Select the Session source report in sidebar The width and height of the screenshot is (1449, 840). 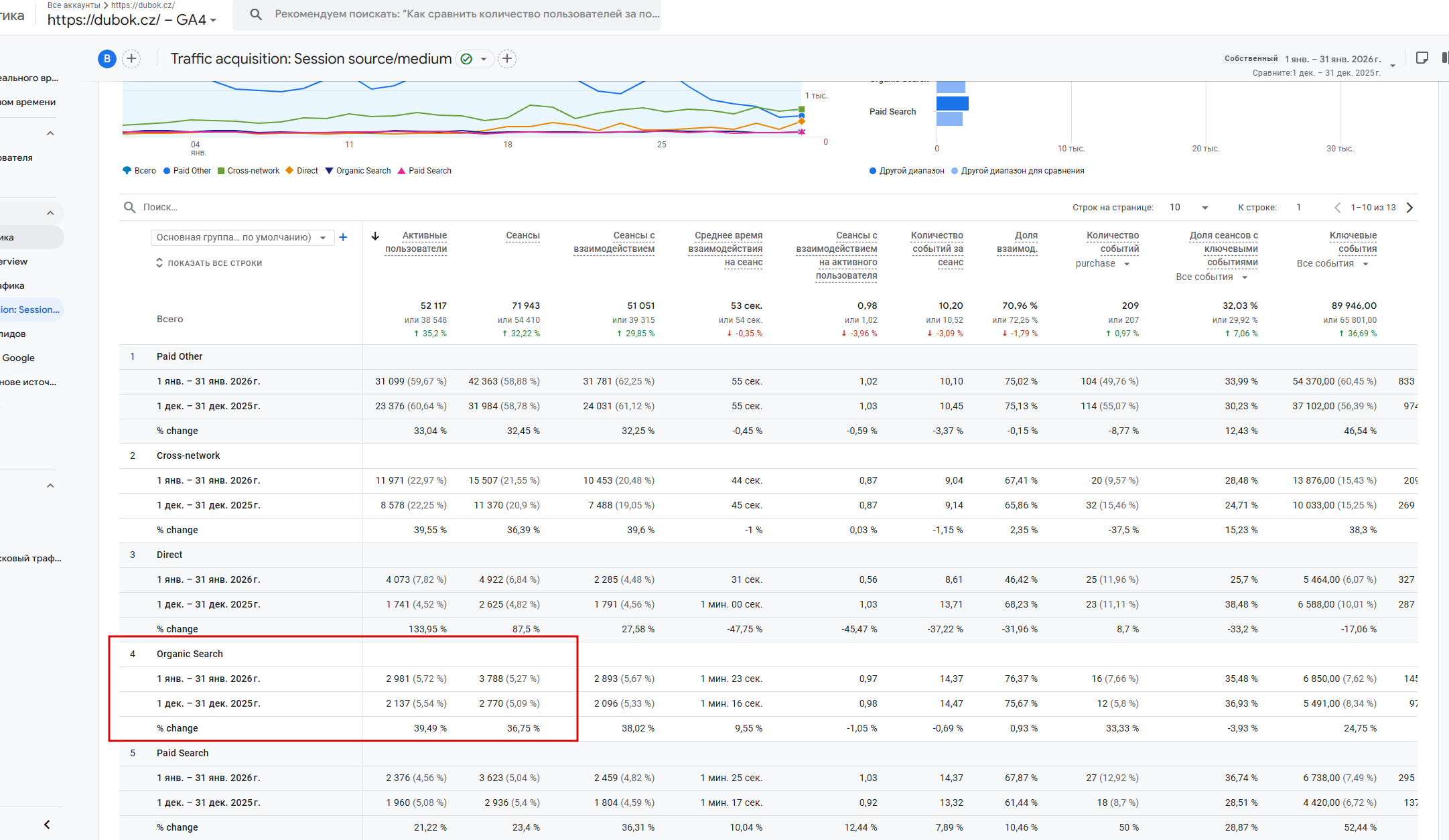coord(30,309)
